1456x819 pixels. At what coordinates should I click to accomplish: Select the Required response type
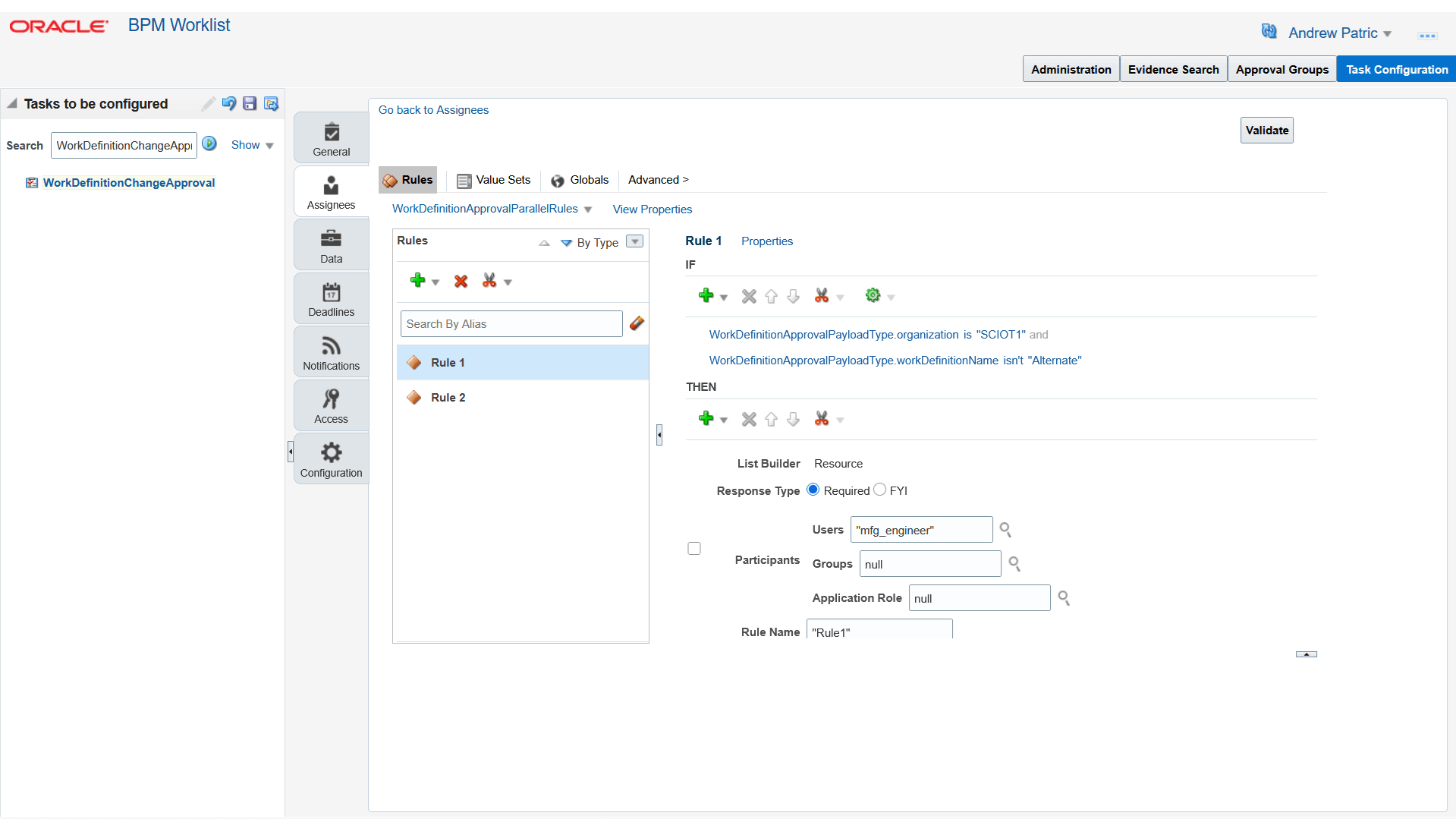[813, 490]
